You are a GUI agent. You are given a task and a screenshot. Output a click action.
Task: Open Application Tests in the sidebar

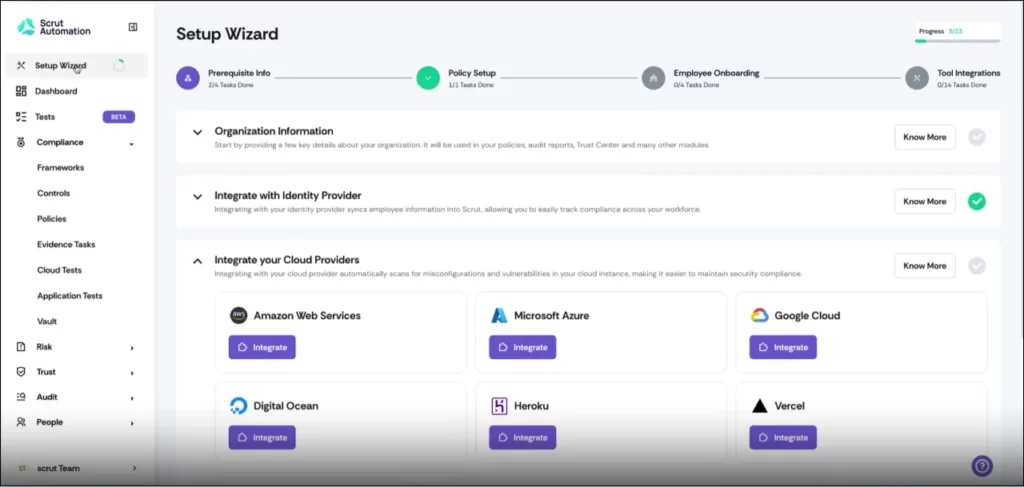coord(70,296)
